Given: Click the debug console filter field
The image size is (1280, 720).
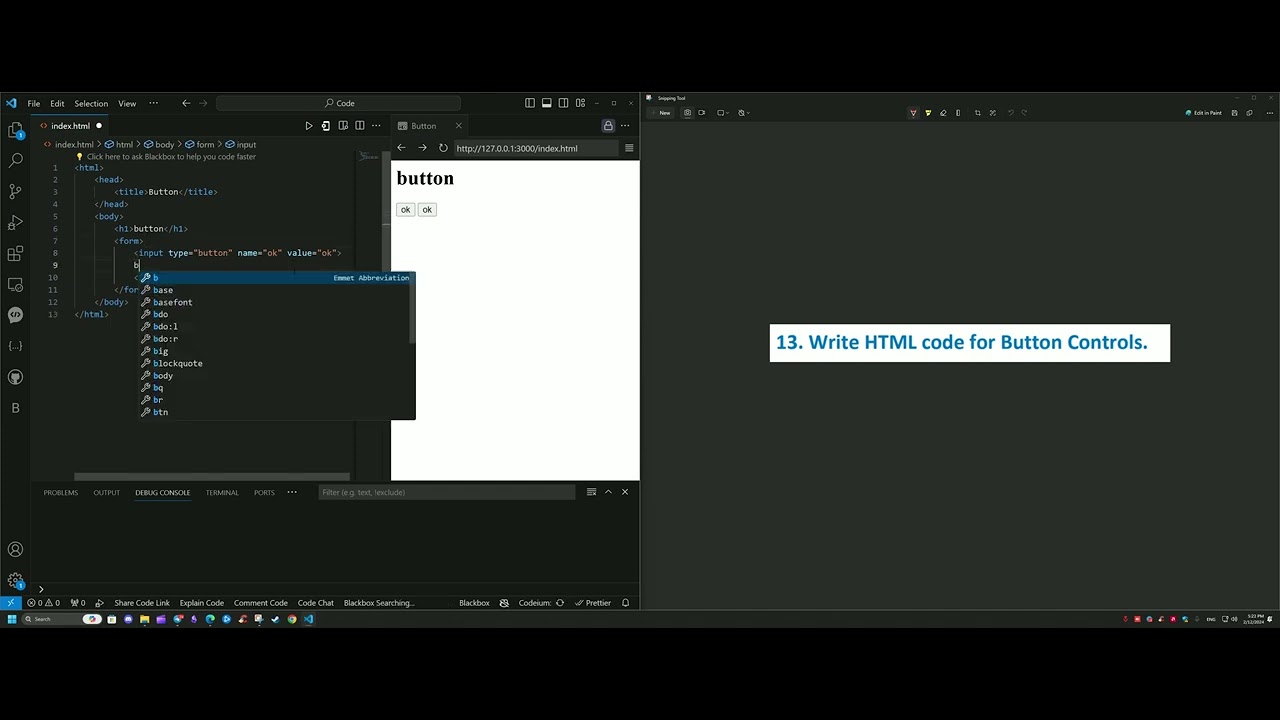Looking at the screenshot, I should point(446,492).
